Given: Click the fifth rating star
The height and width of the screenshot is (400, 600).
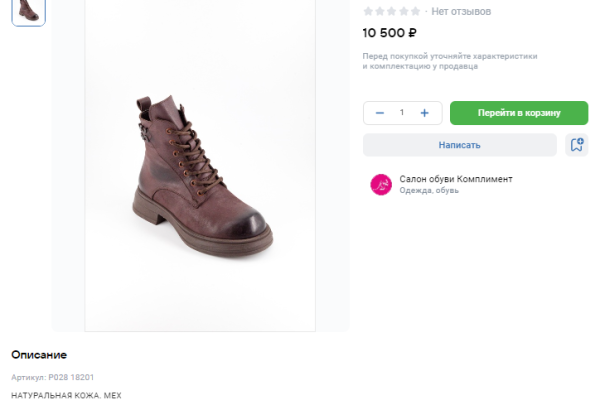Looking at the screenshot, I should (x=416, y=11).
